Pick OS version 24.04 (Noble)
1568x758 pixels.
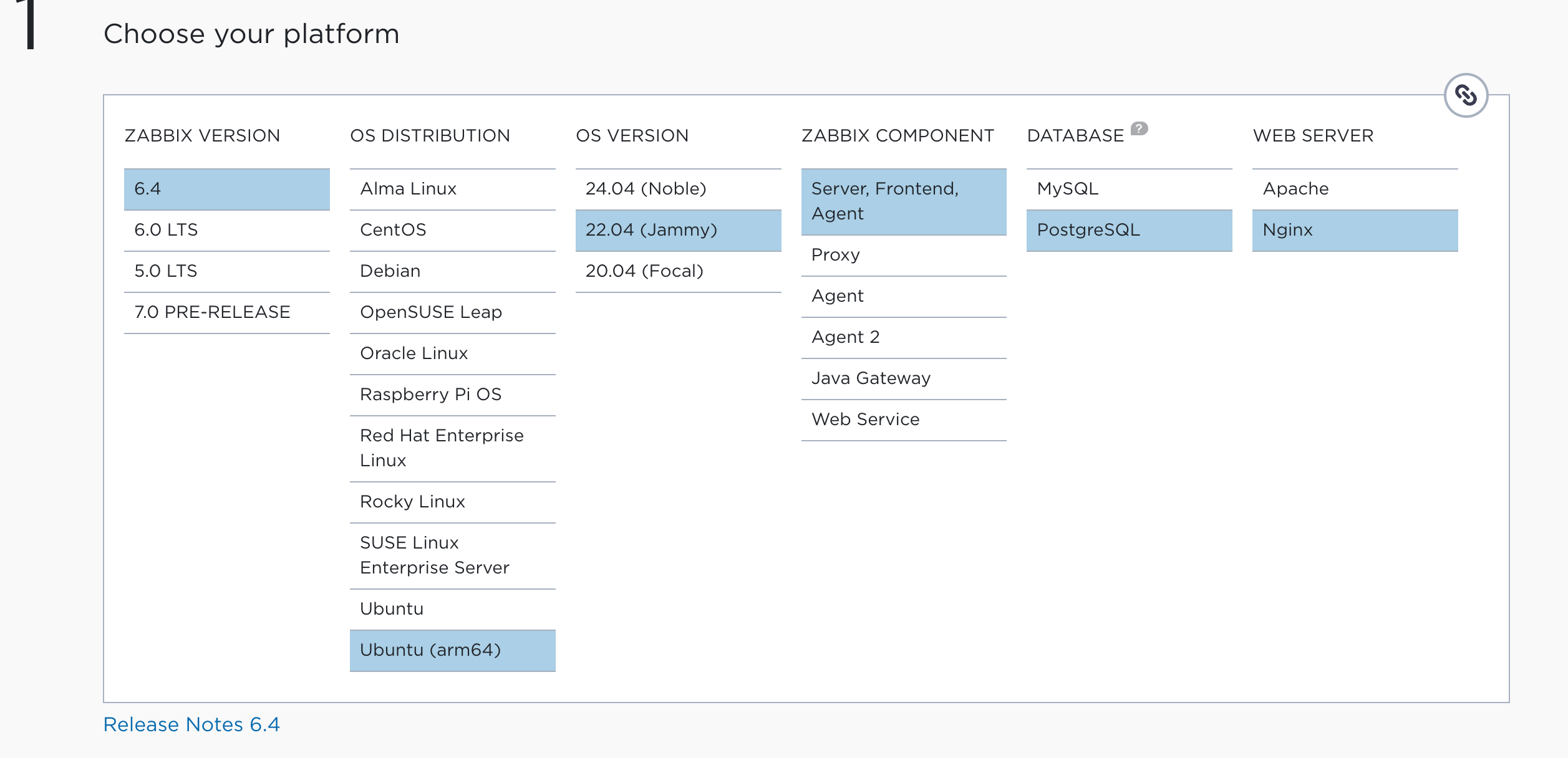(679, 189)
